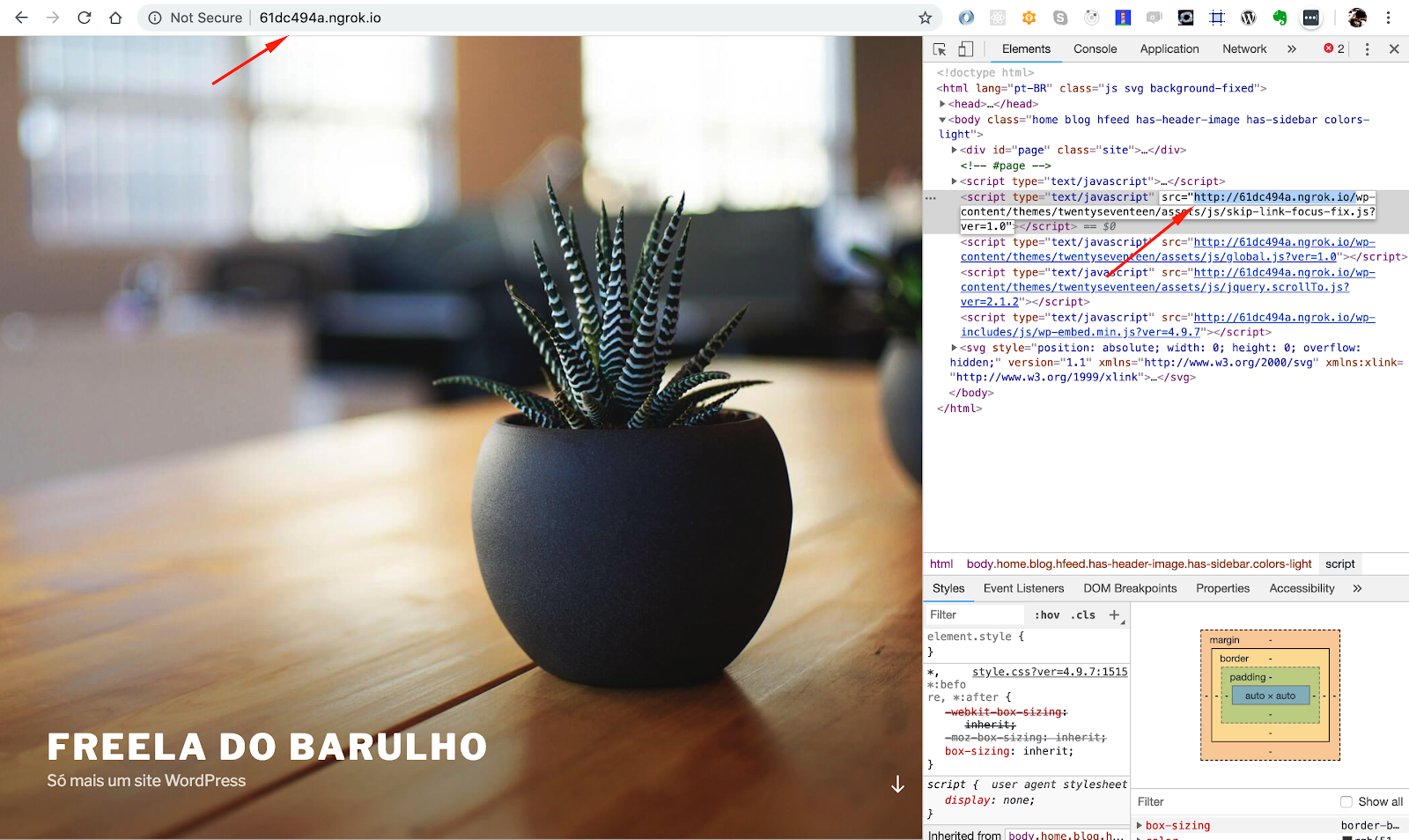The image size is (1409, 840).
Task: Expand the div id="page" node
Action: click(x=955, y=150)
